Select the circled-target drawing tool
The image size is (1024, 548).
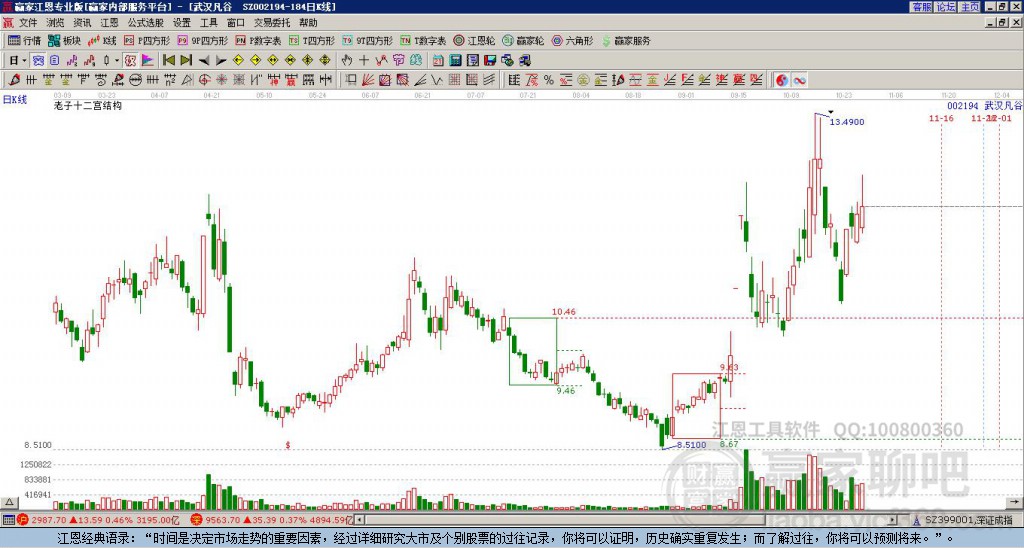pos(202,80)
